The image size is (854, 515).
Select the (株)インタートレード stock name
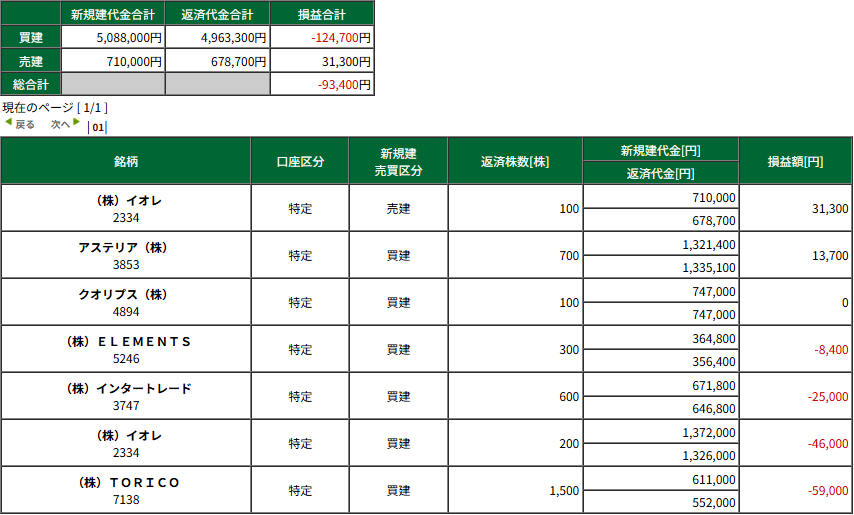point(126,389)
